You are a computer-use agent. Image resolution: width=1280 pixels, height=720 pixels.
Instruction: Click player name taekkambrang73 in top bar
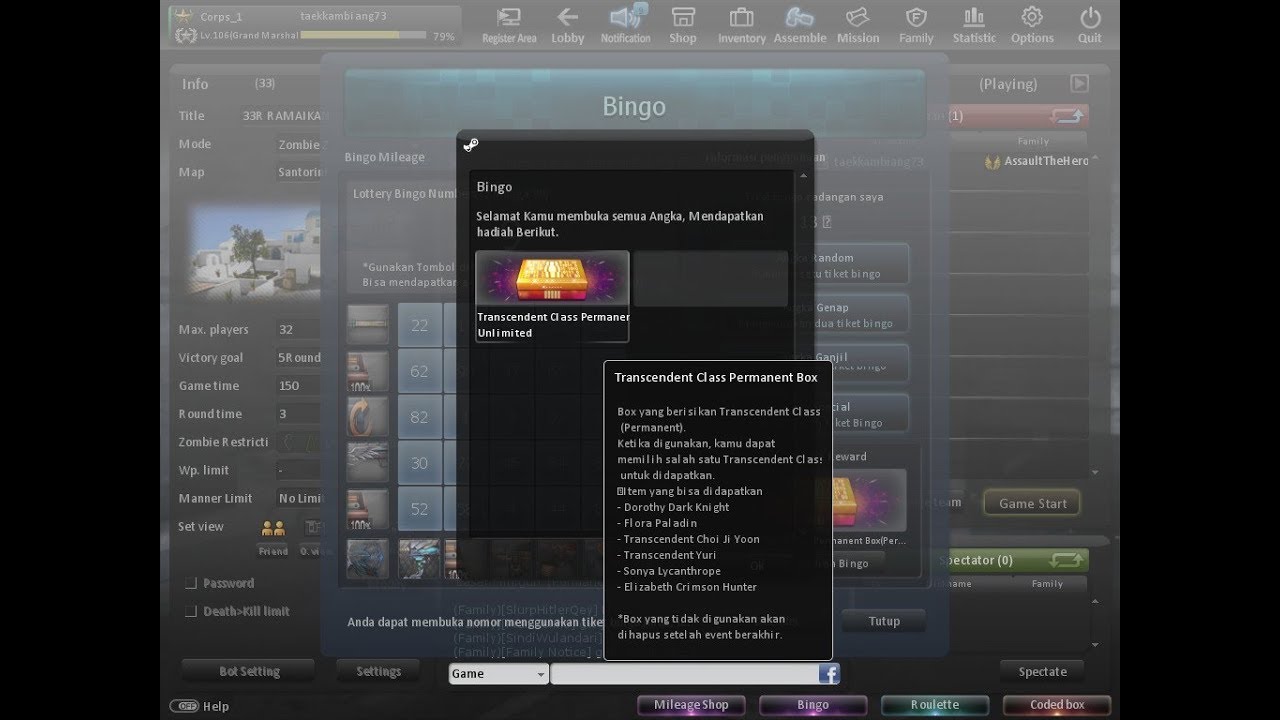(342, 16)
